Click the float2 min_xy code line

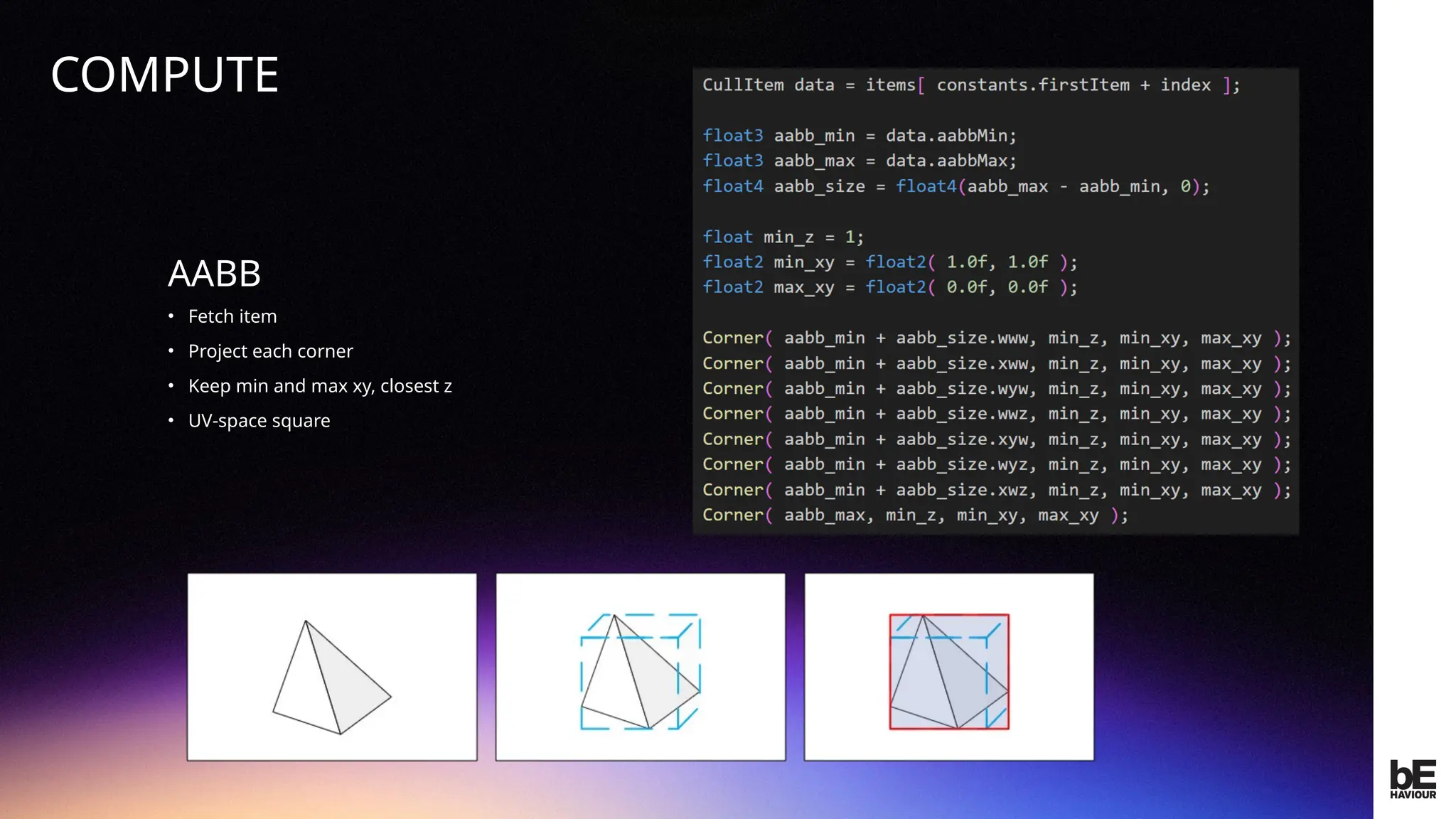(x=889, y=262)
